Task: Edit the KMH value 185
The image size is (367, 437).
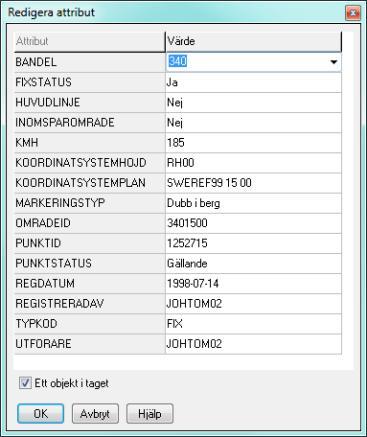Action: [x=253, y=143]
